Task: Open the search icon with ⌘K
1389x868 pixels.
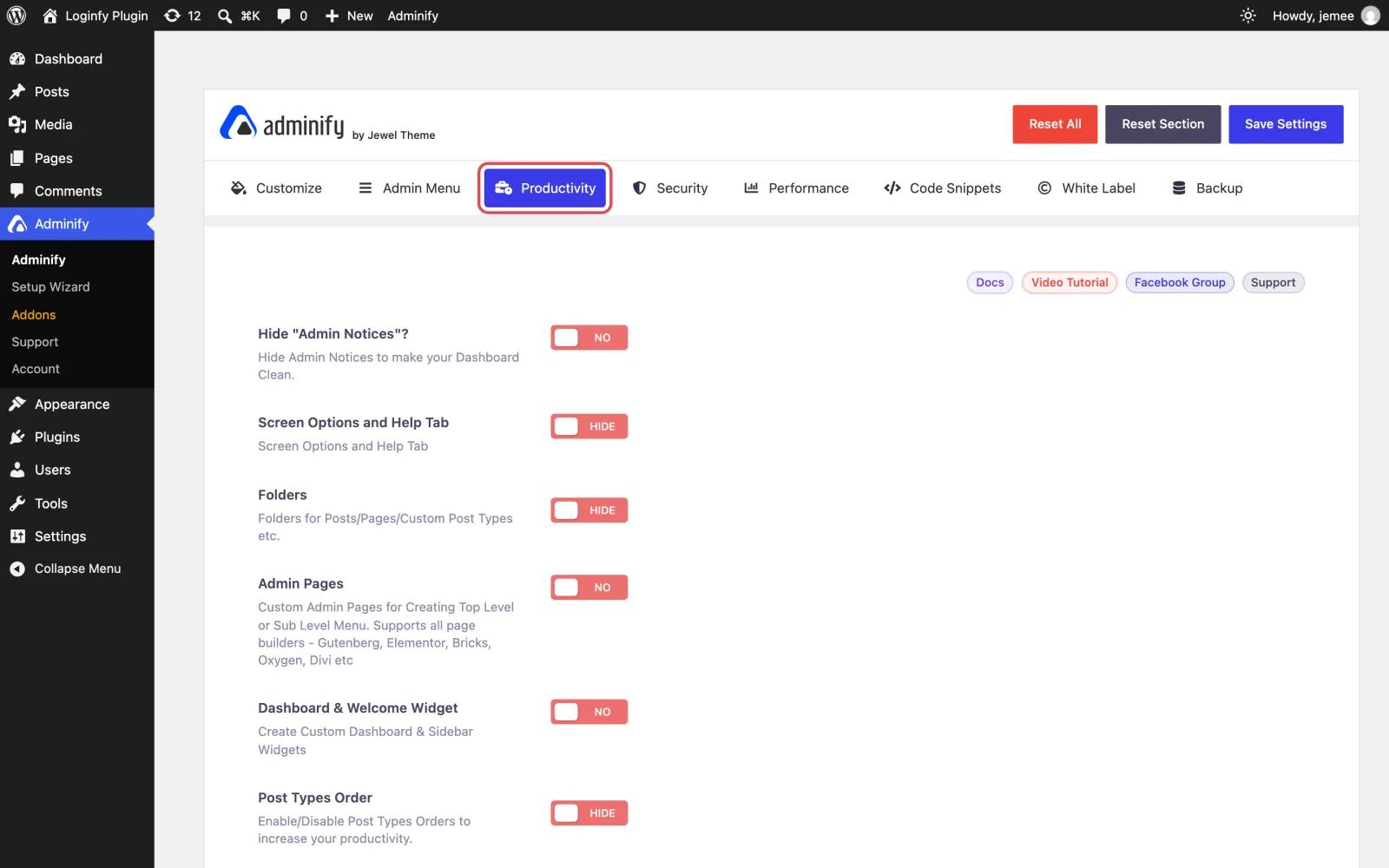Action: coord(225,16)
